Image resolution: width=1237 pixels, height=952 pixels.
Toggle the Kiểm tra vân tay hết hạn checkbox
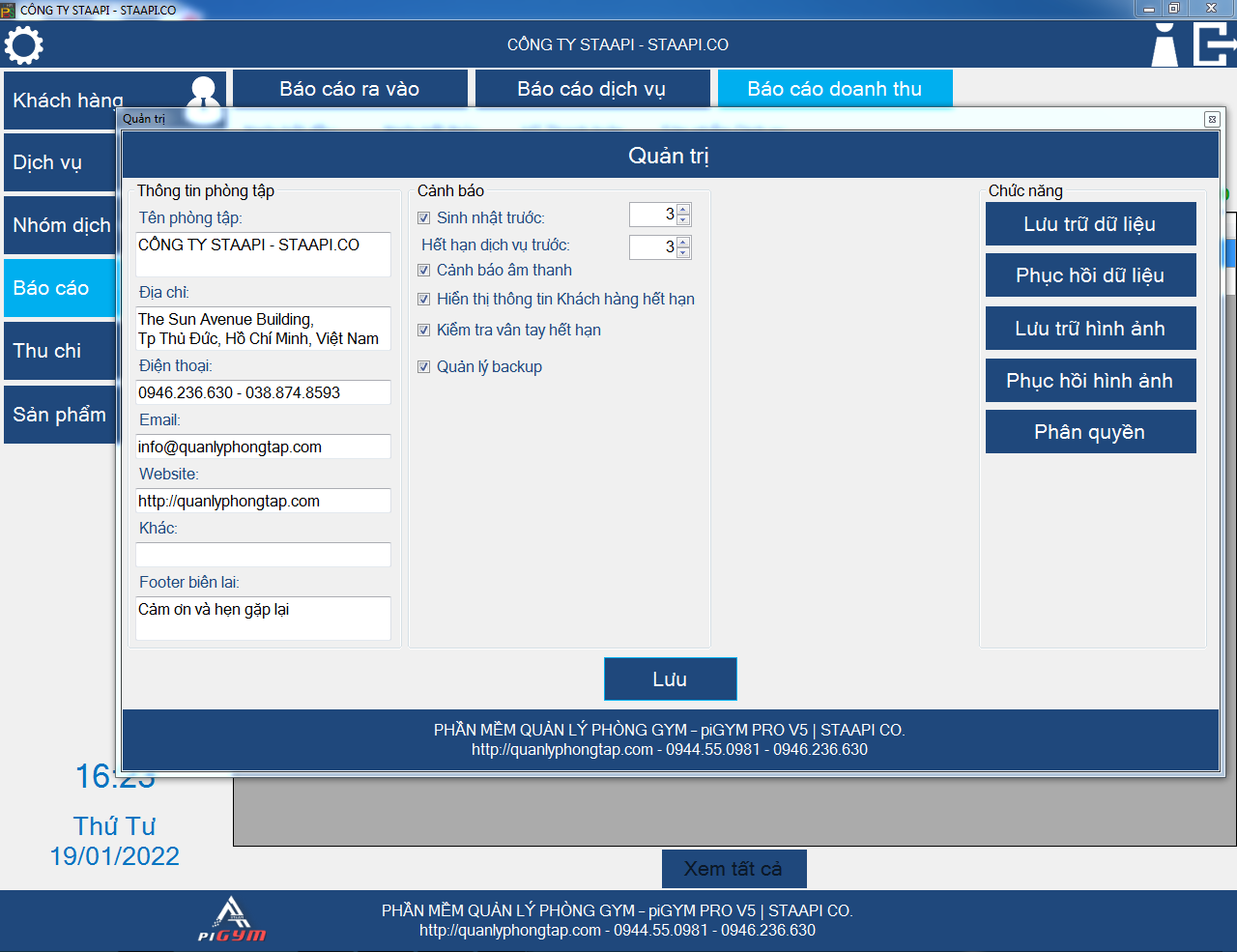(x=423, y=331)
